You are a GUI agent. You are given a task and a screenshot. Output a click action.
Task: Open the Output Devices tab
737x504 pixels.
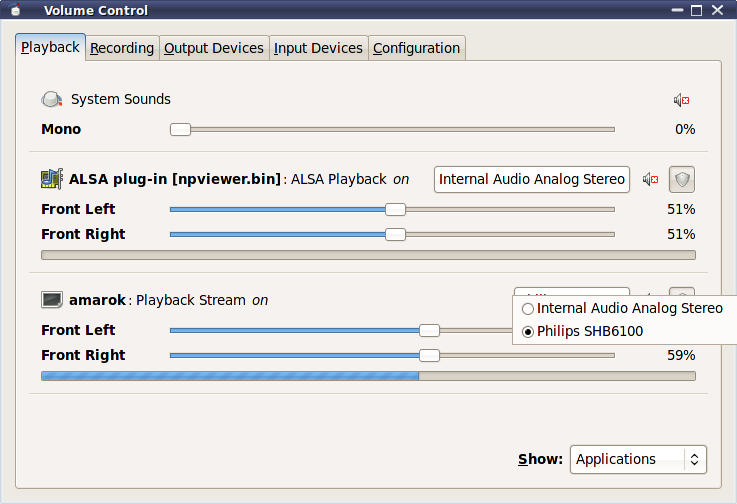click(x=214, y=48)
